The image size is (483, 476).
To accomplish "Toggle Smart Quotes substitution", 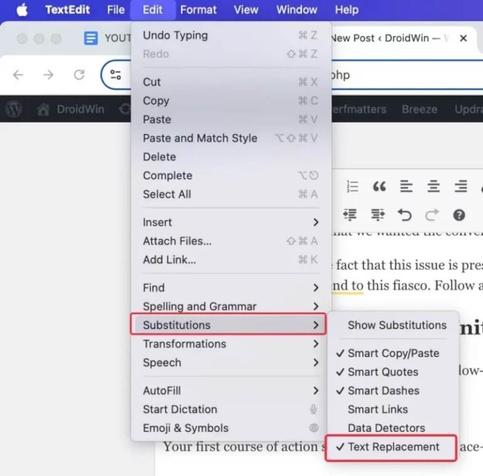I will pyautogui.click(x=393, y=372).
